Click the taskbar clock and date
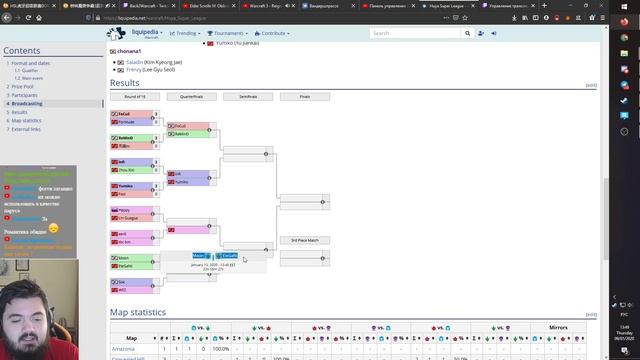 point(624,333)
